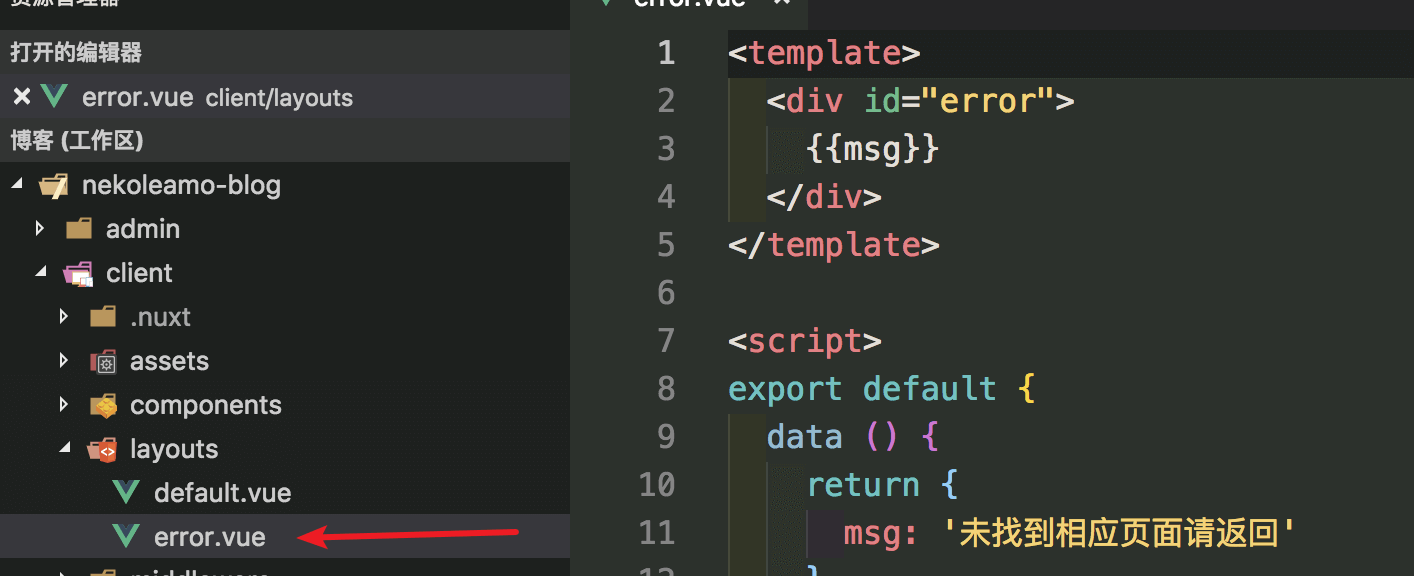Expand the components folder arrow
The image size is (1414, 576).
coord(64,405)
